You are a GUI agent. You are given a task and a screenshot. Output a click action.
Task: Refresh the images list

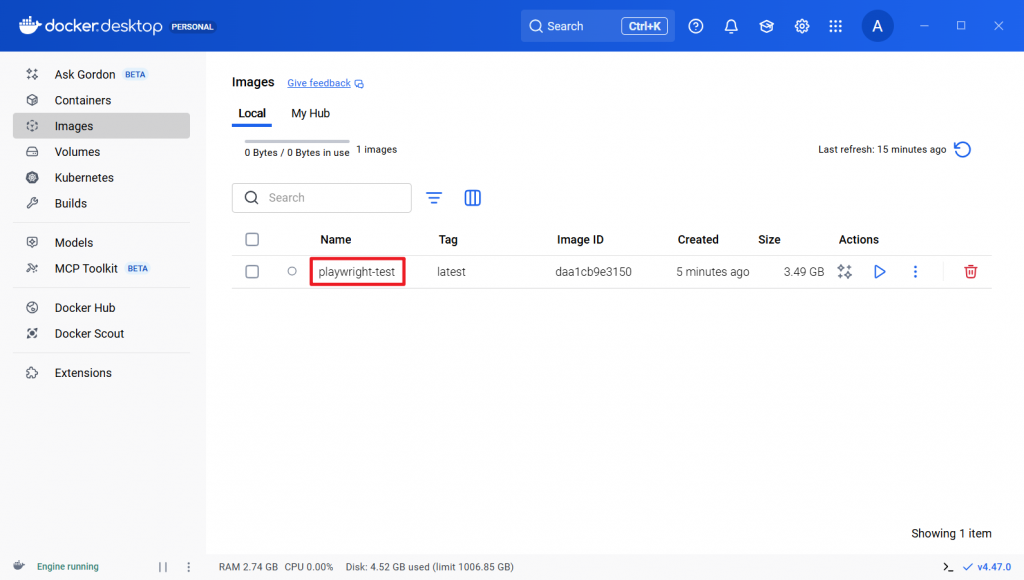(x=962, y=150)
